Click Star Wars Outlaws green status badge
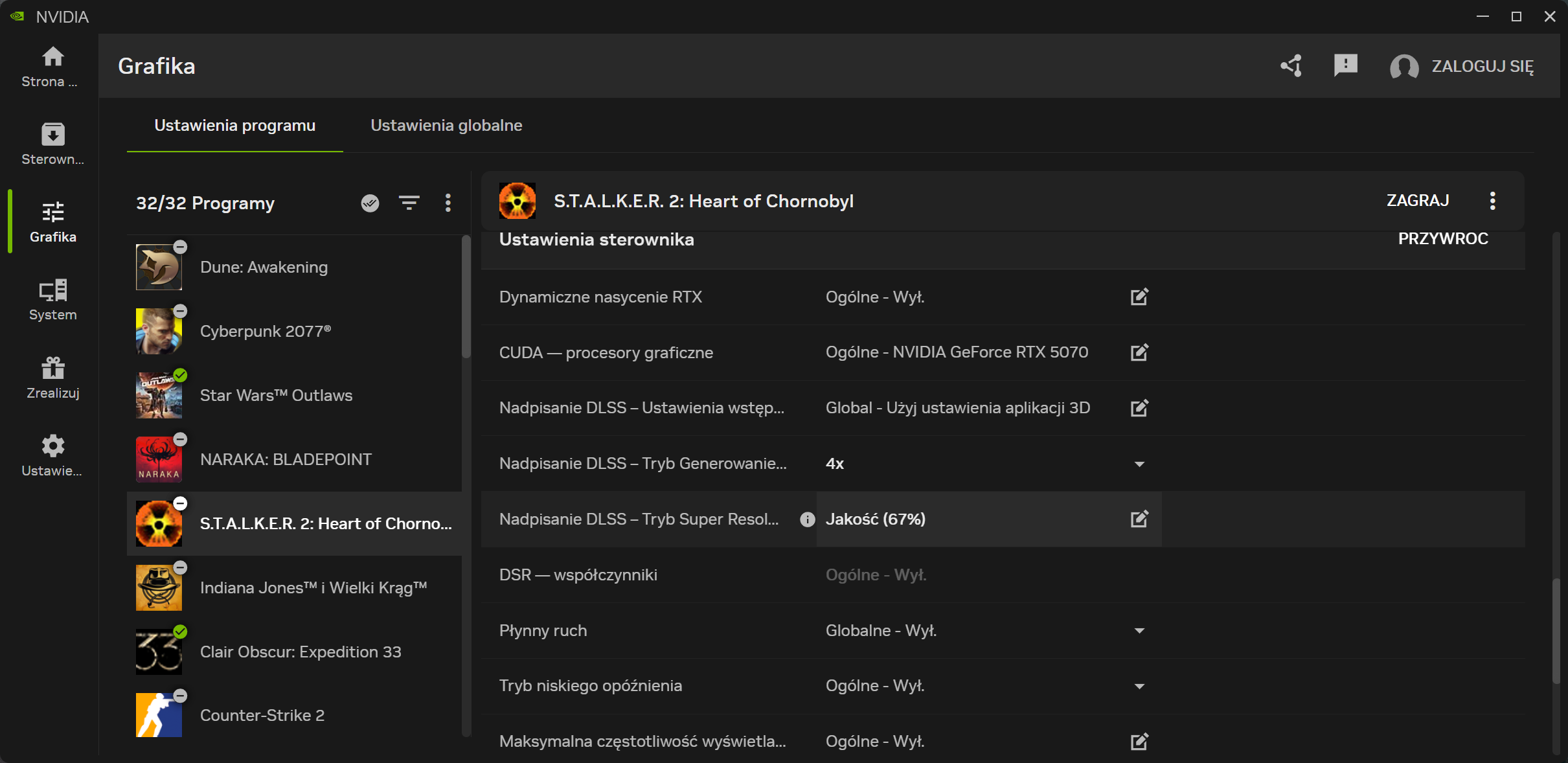The width and height of the screenshot is (1568, 763). [181, 375]
